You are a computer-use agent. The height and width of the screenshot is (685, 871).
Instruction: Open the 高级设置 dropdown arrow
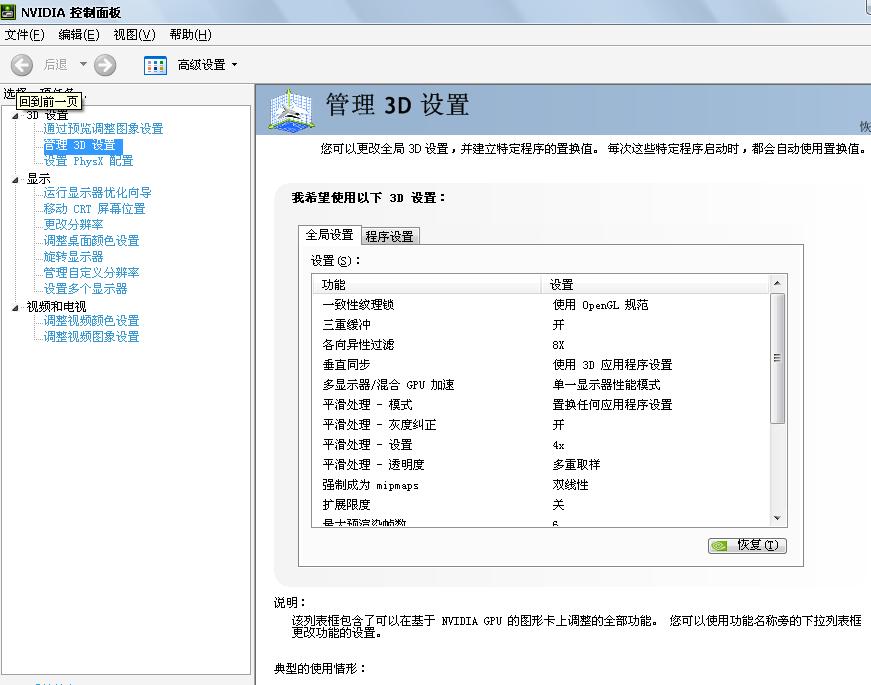(x=235, y=65)
